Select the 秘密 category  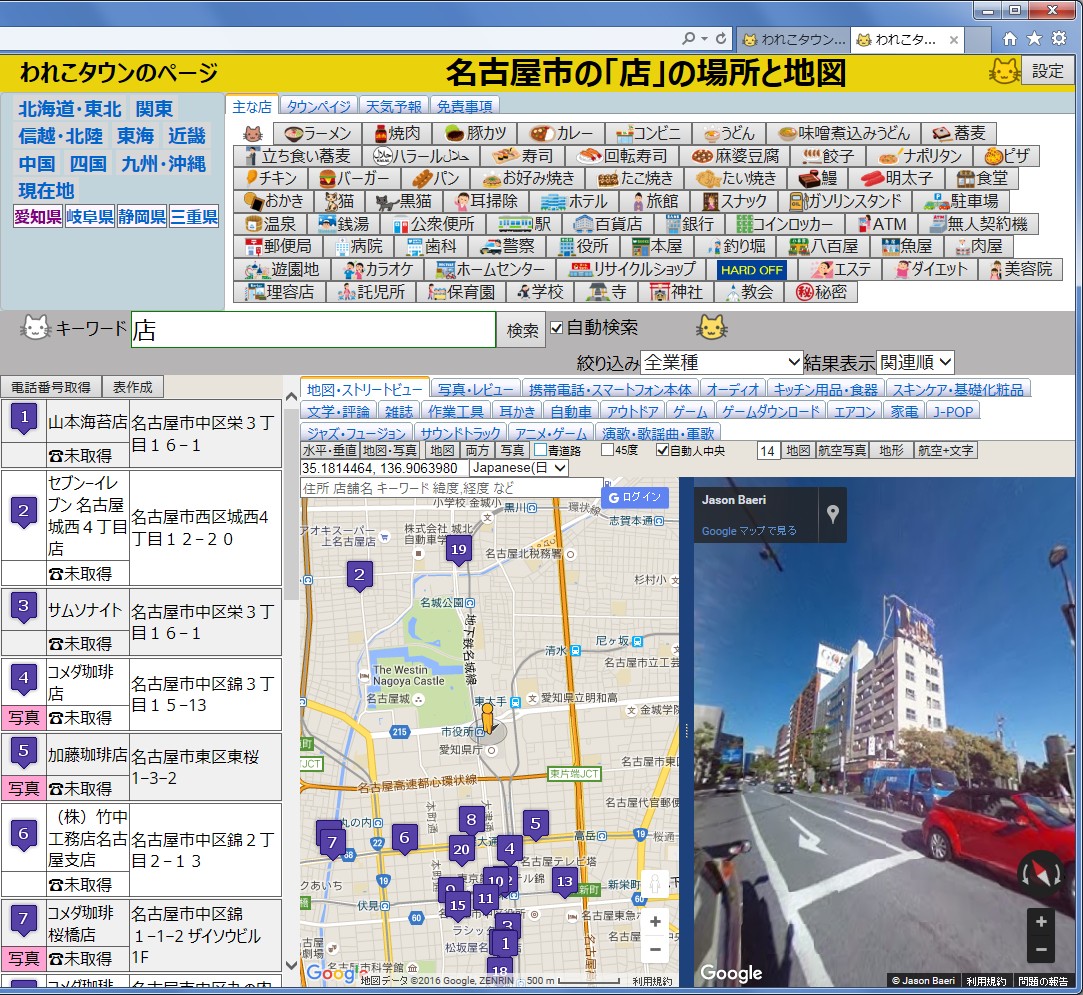pyautogui.click(x=821, y=292)
